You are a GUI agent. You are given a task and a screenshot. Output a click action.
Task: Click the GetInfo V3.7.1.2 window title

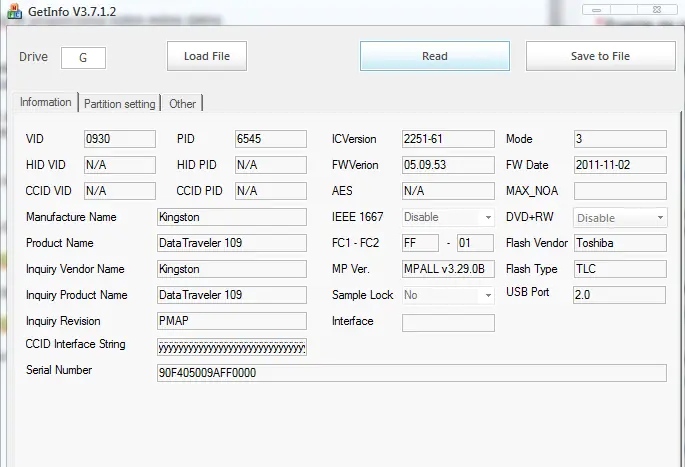click(72, 11)
